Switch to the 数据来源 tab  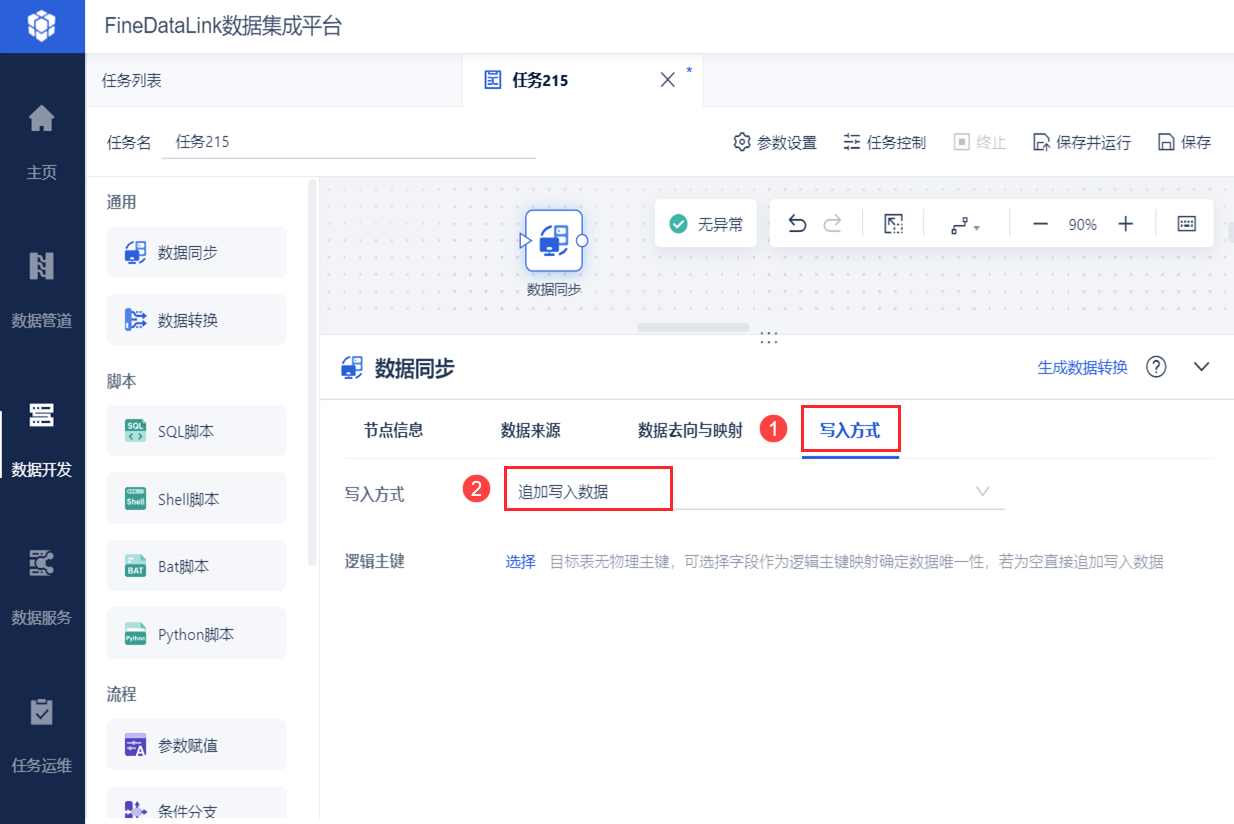tap(531, 431)
